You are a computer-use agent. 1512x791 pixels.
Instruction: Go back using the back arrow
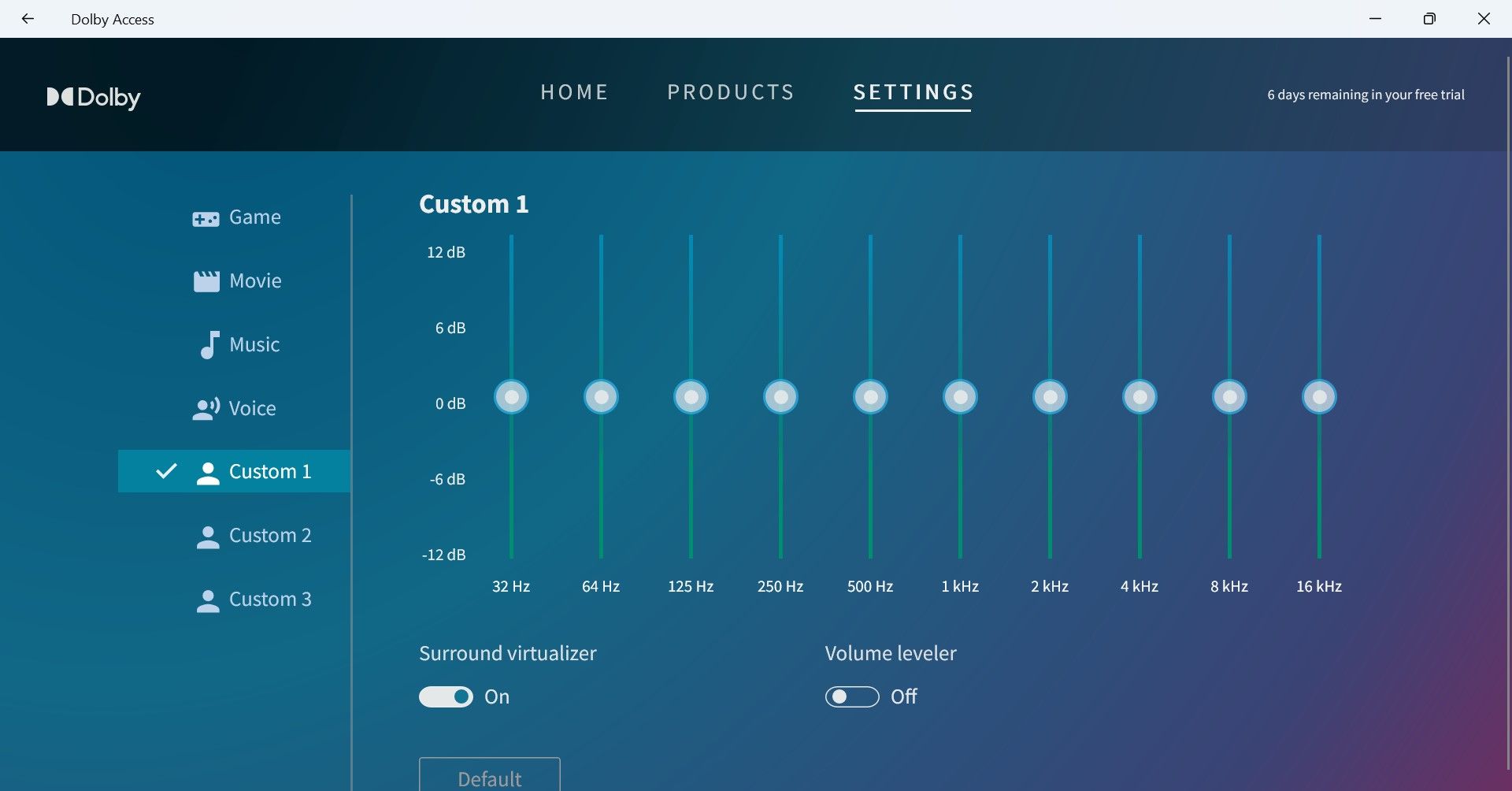[28, 19]
